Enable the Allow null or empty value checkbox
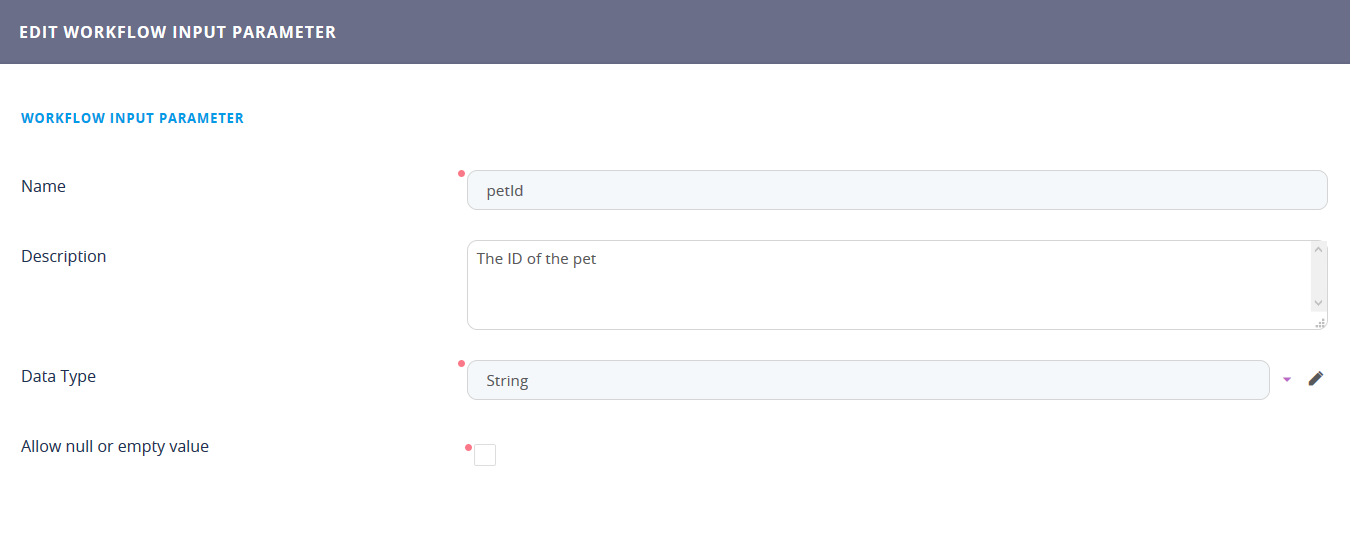This screenshot has width=1350, height=539. [485, 455]
